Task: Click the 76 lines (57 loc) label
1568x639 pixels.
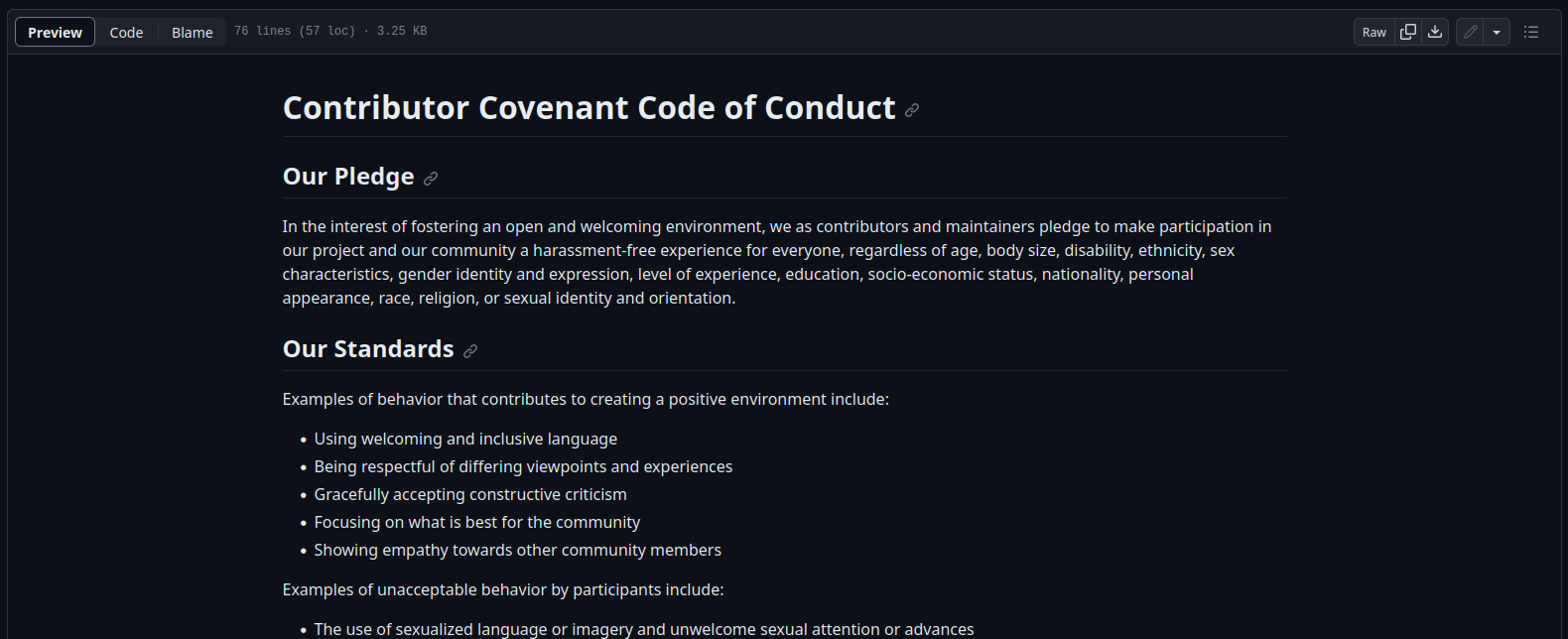Action: point(294,30)
